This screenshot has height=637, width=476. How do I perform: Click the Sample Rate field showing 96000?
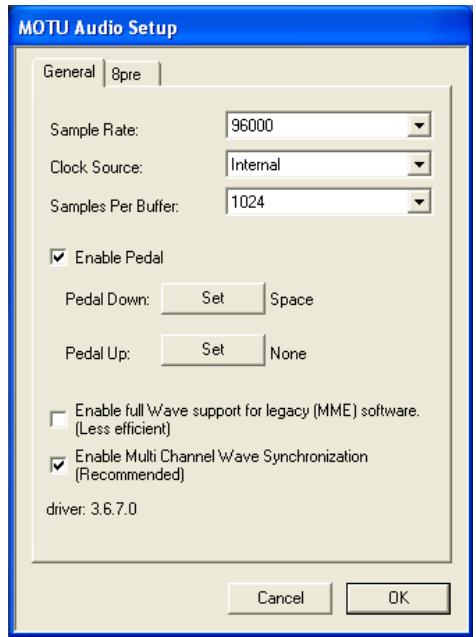(x=328, y=126)
